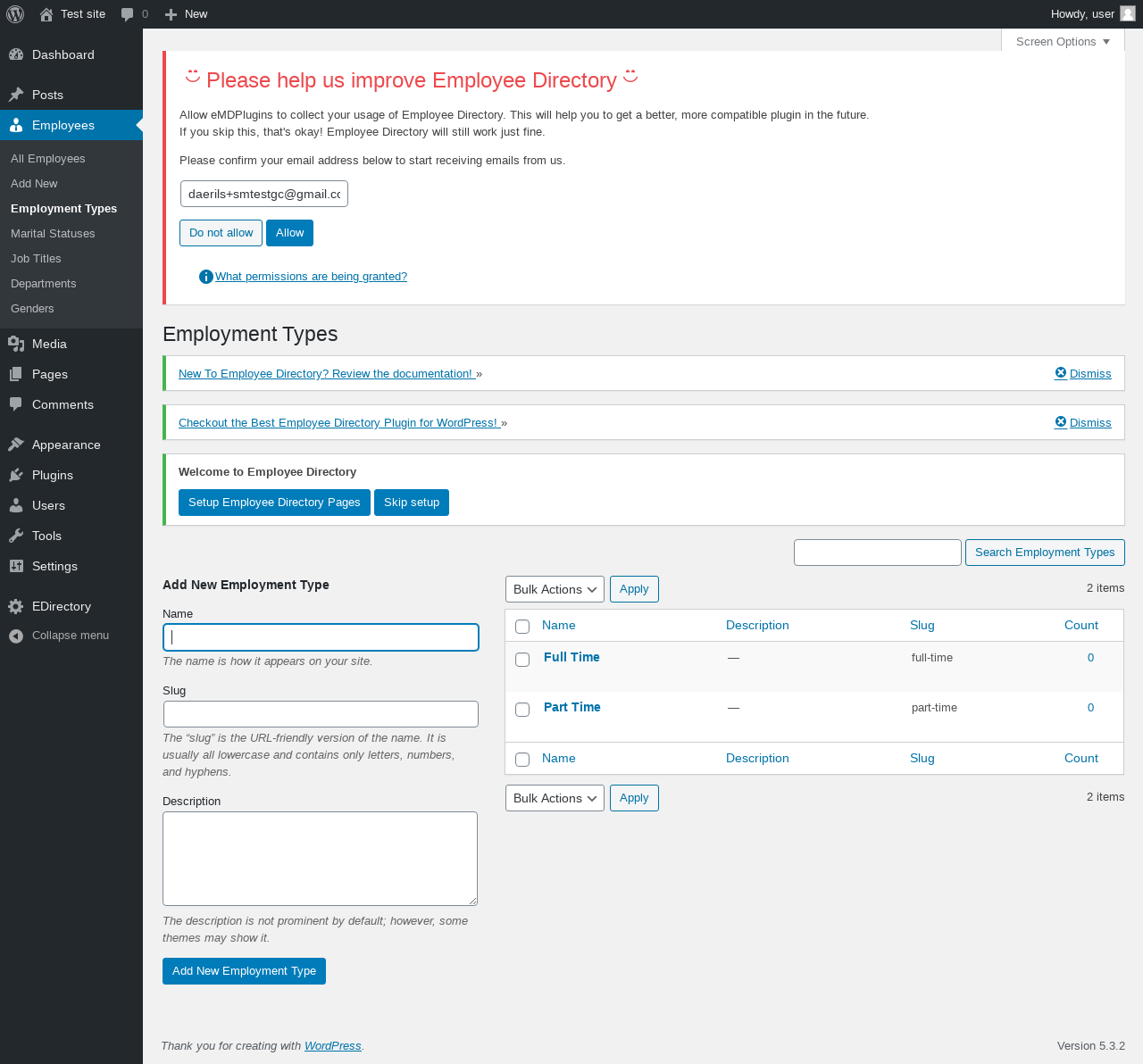Screen dimensions: 1143x1064
Task: Check the Full Time row checkbox
Action: pos(522,660)
